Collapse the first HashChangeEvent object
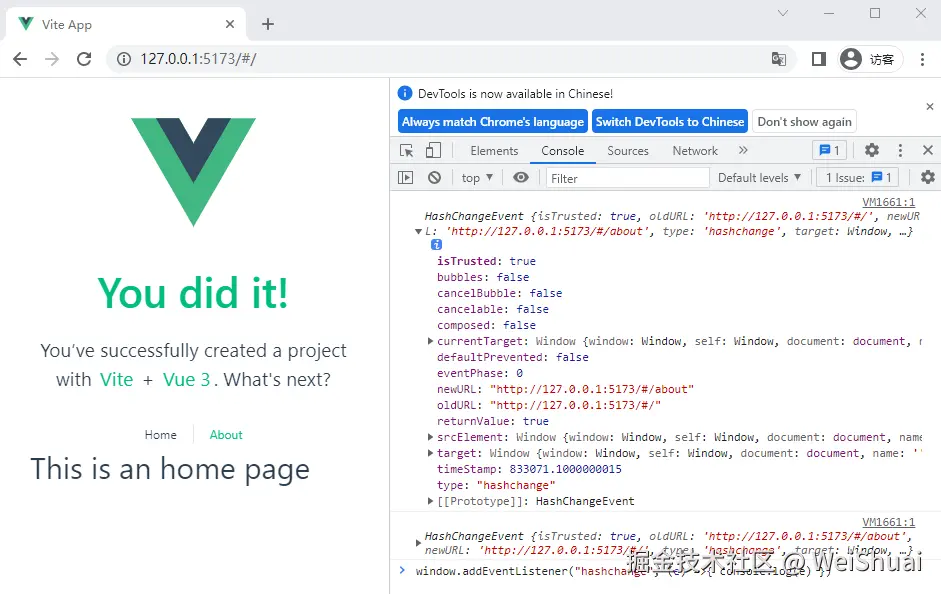The image size is (941, 594). pos(418,232)
